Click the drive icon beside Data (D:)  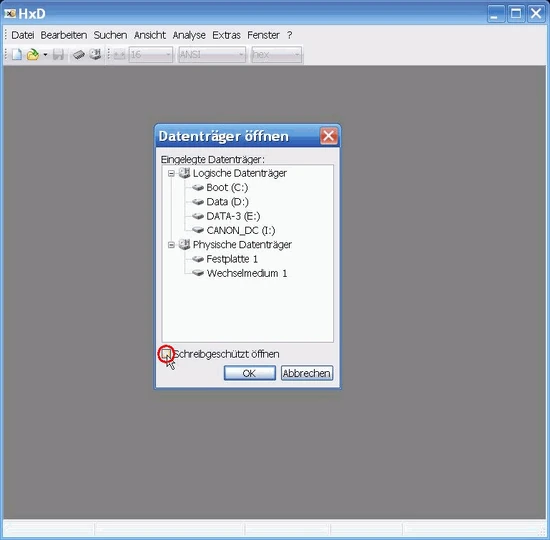pos(198,202)
